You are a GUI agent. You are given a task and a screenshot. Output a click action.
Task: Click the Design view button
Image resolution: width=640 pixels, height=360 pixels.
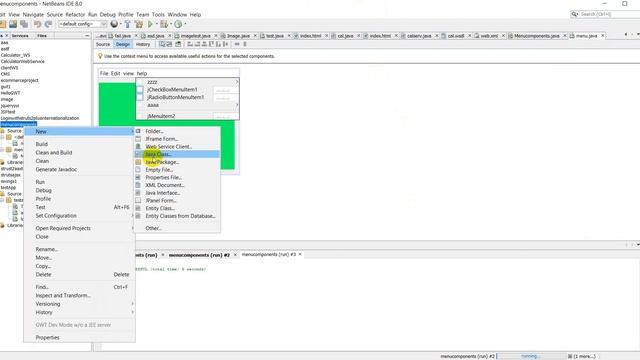pyautogui.click(x=122, y=44)
